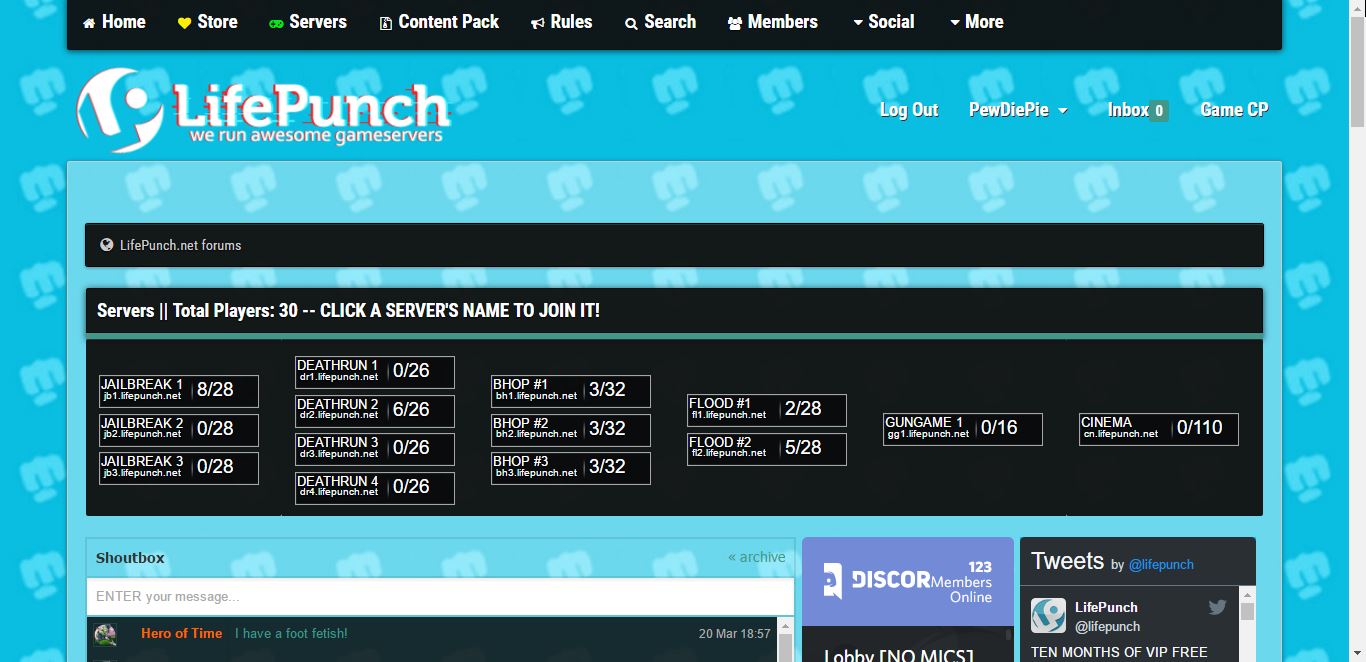Open the Content Pack page

[x=438, y=22]
